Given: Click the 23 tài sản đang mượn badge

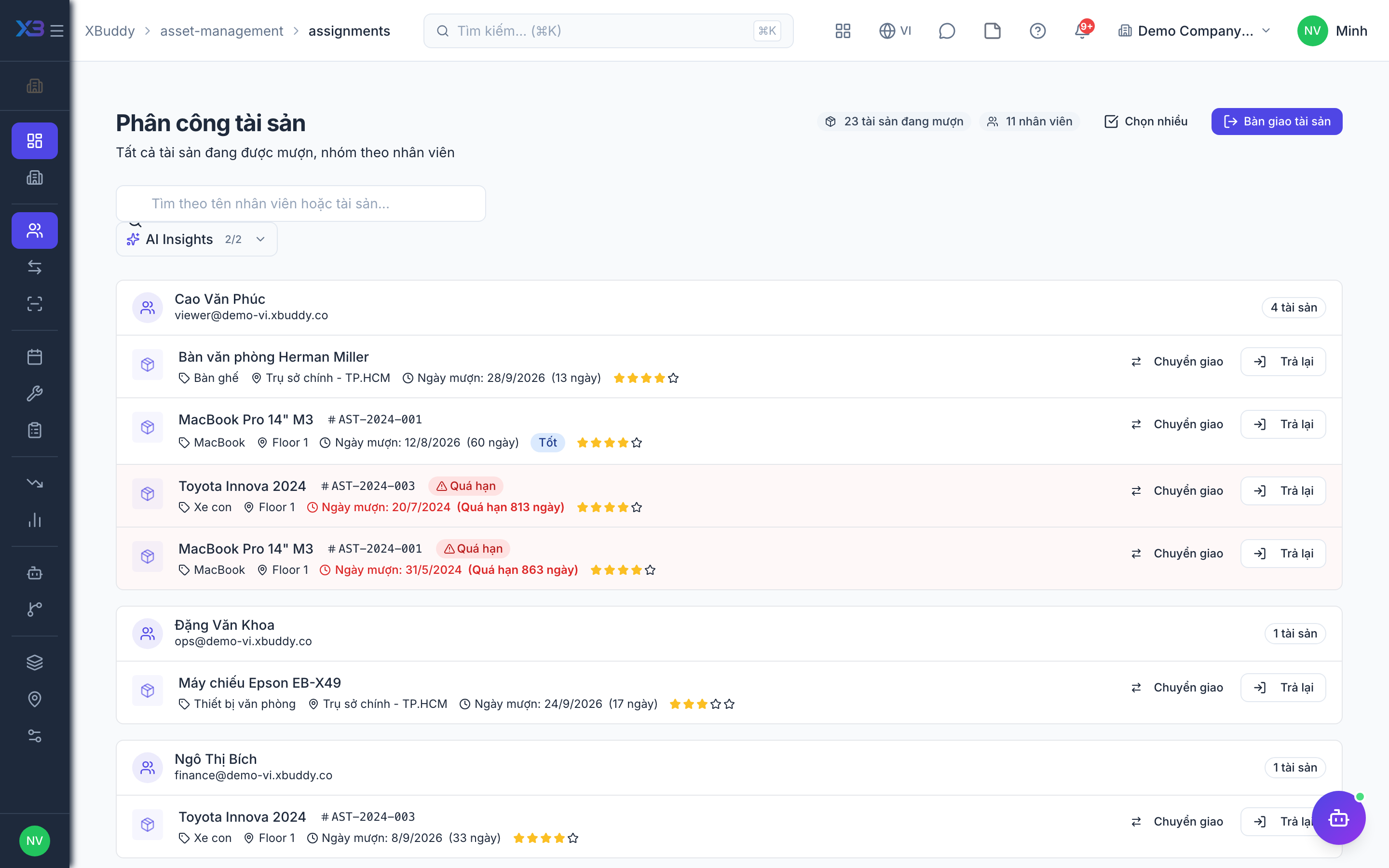Looking at the screenshot, I should pyautogui.click(x=894, y=121).
